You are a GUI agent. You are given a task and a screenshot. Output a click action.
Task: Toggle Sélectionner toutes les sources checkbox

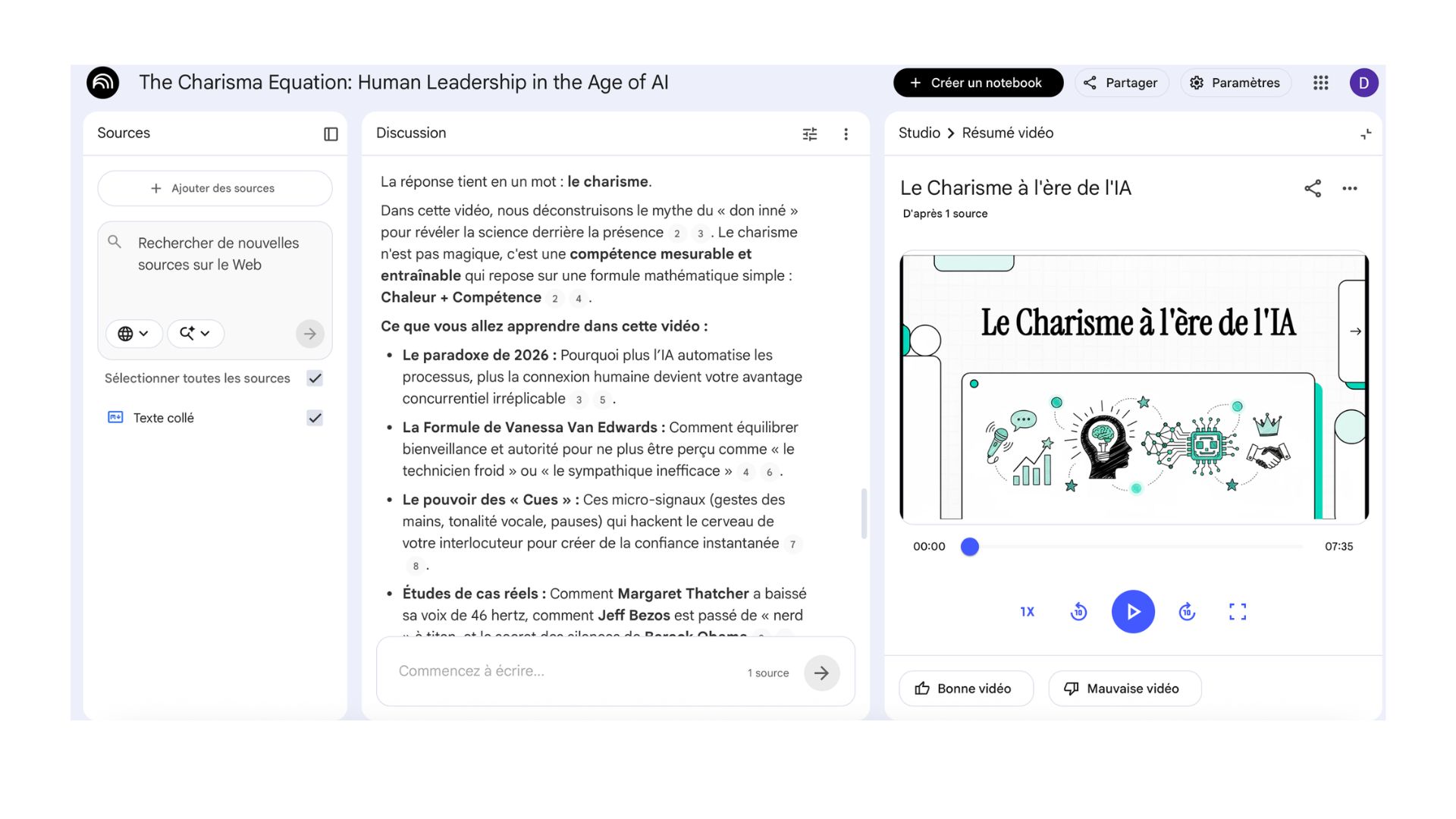point(315,378)
